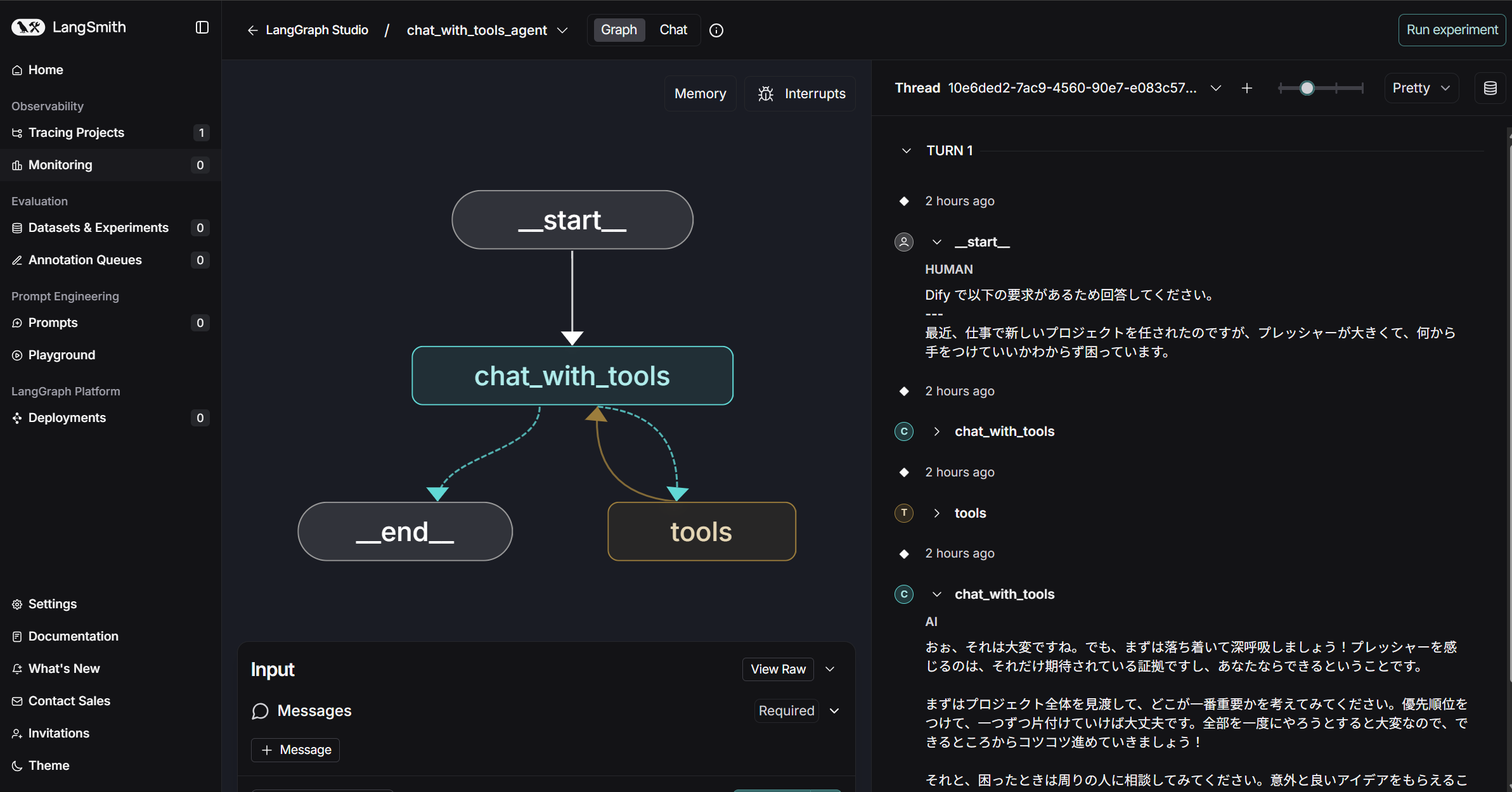This screenshot has width=1512, height=792.
Task: Click the Interrupts bug icon
Action: click(x=766, y=94)
